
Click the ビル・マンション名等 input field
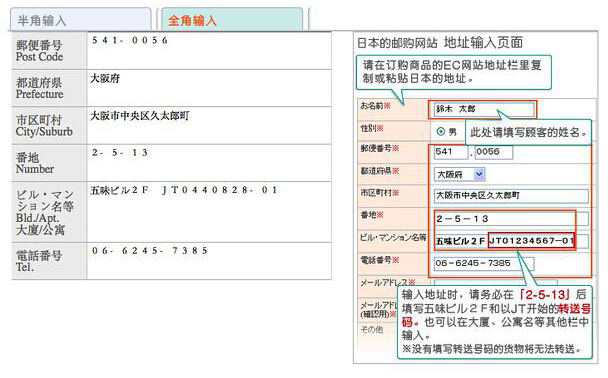[511, 241]
